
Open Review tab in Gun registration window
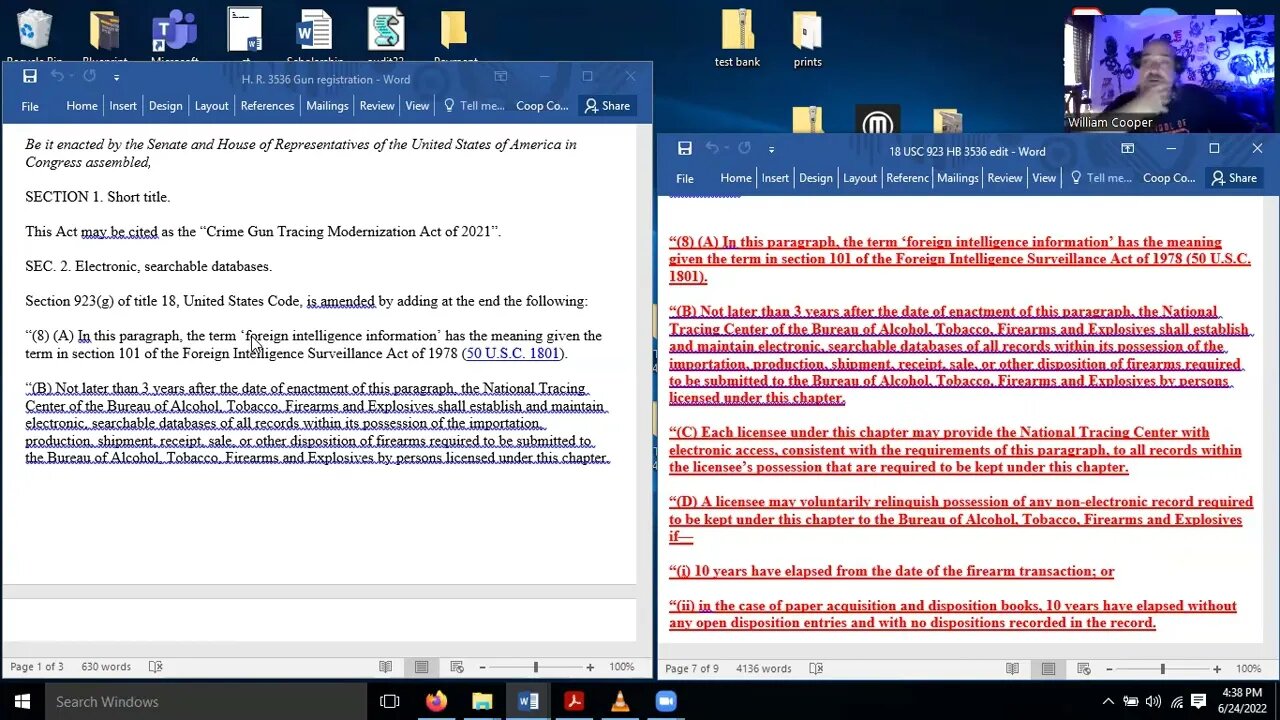(x=377, y=106)
